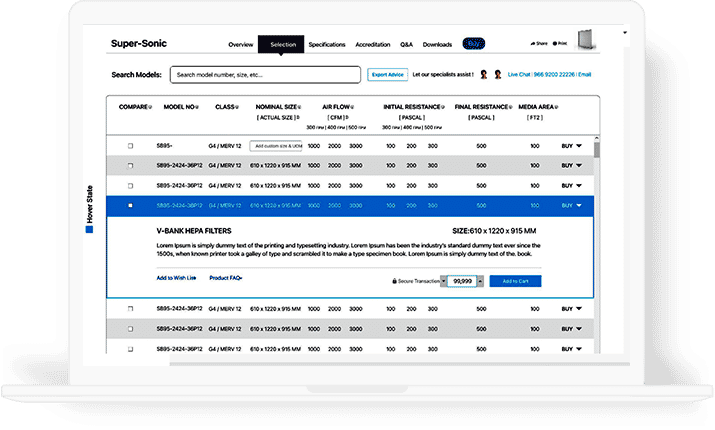The image size is (715, 430).
Task: Tick the compare checkbox in first table row
Action: [130, 146]
